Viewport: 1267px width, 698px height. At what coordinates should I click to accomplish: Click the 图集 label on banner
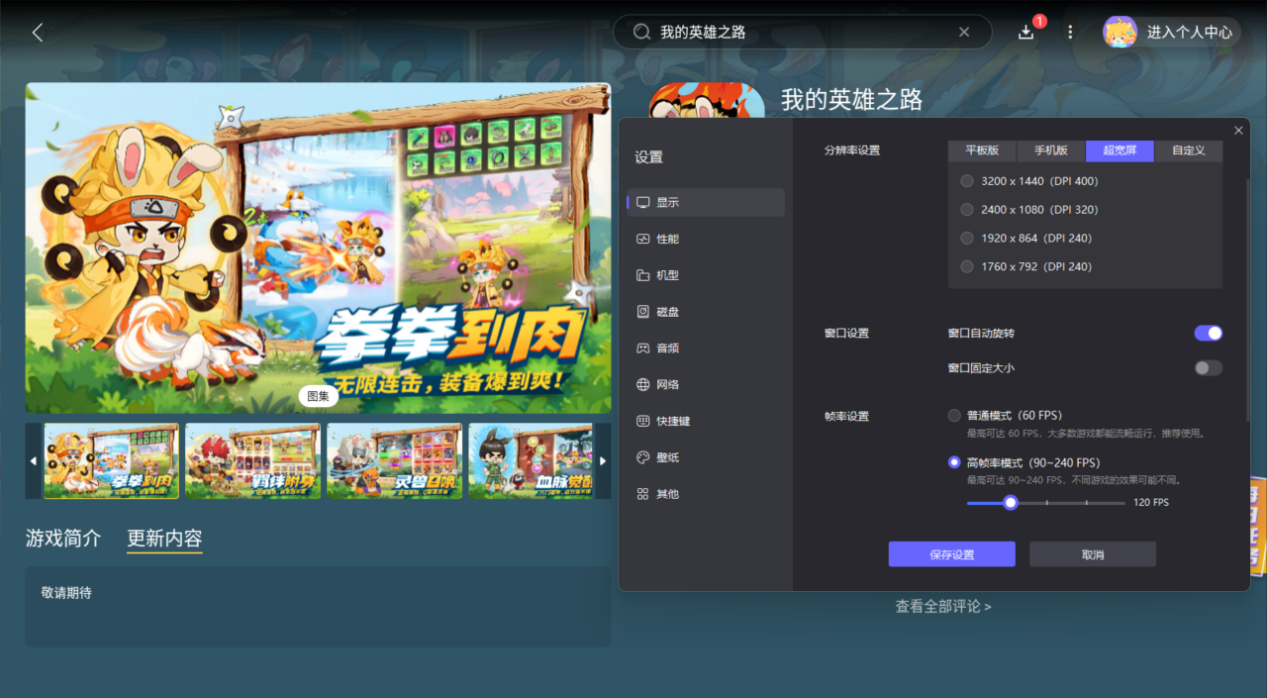318,396
